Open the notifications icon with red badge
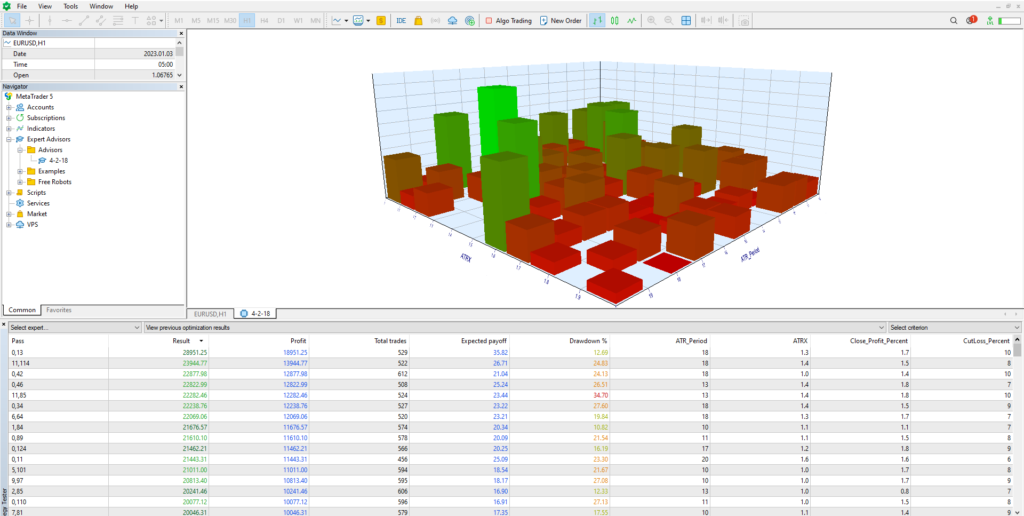The width and height of the screenshot is (1024, 516). [x=971, y=20]
